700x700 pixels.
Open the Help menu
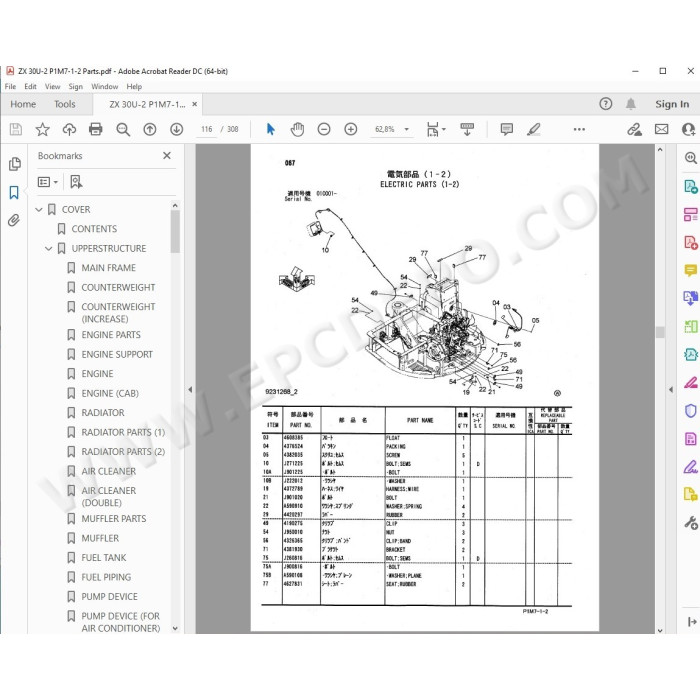click(x=134, y=87)
